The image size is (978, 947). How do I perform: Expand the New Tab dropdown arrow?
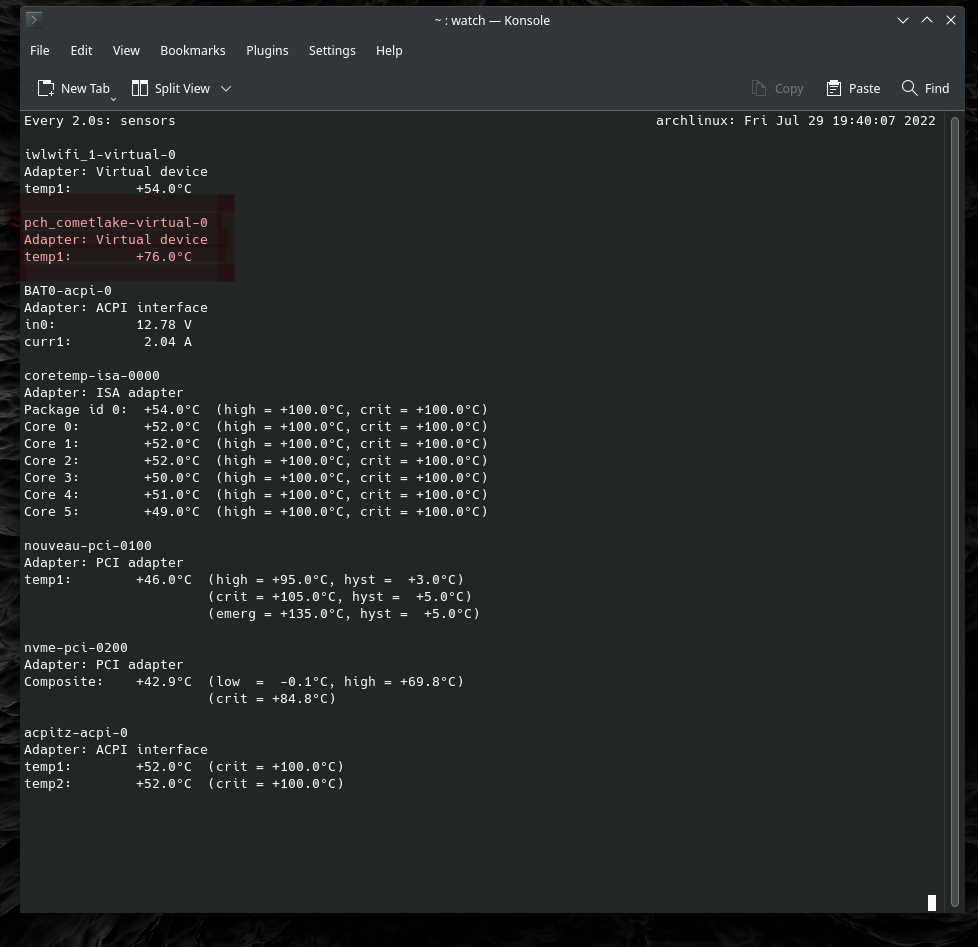[114, 99]
